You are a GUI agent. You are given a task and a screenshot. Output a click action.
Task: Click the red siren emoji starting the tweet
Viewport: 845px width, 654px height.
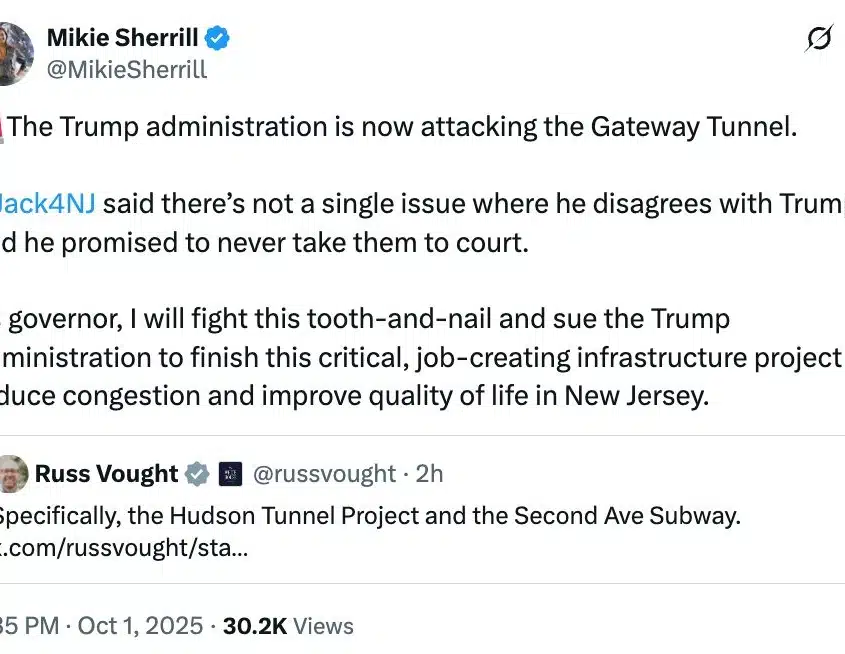coord(3,128)
